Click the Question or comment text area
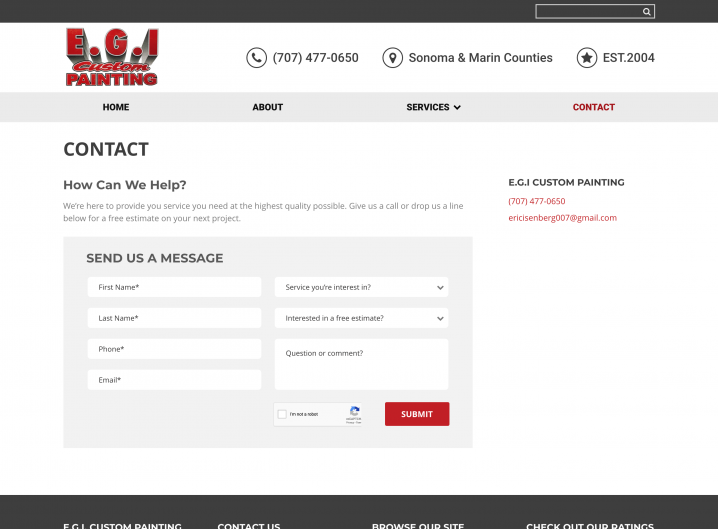 pyautogui.click(x=361, y=364)
